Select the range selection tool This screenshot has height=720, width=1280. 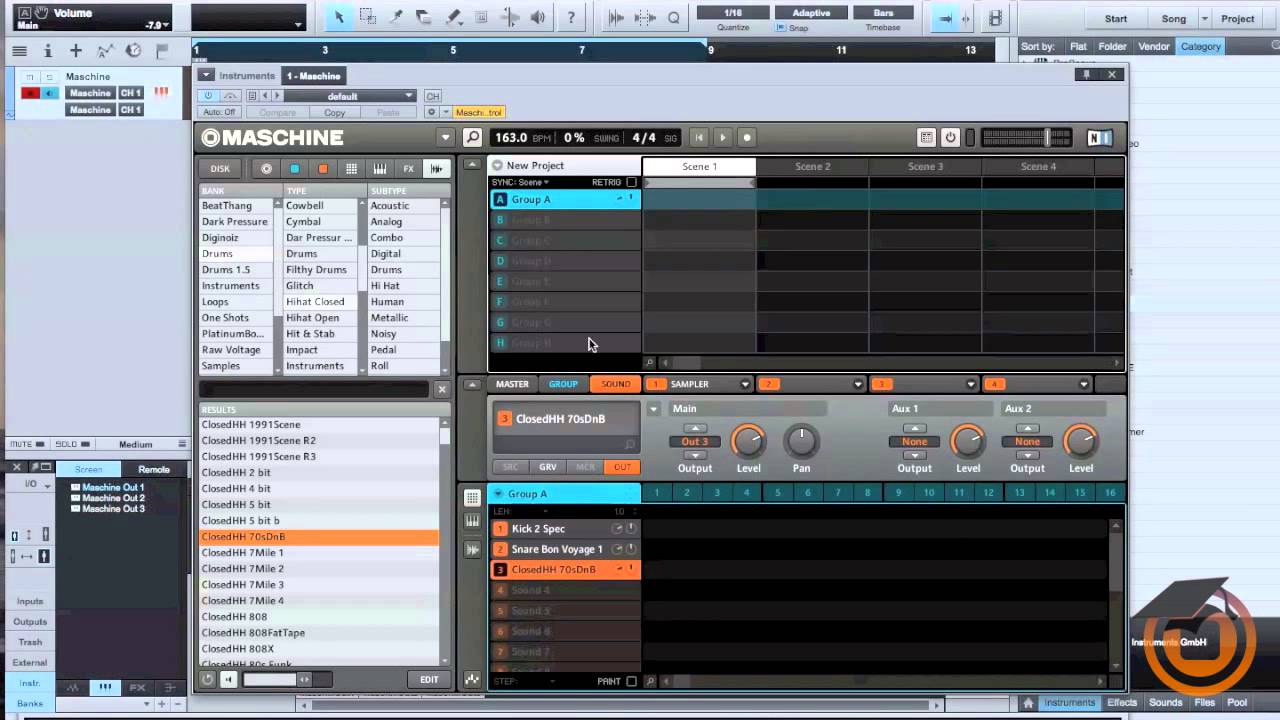click(367, 17)
